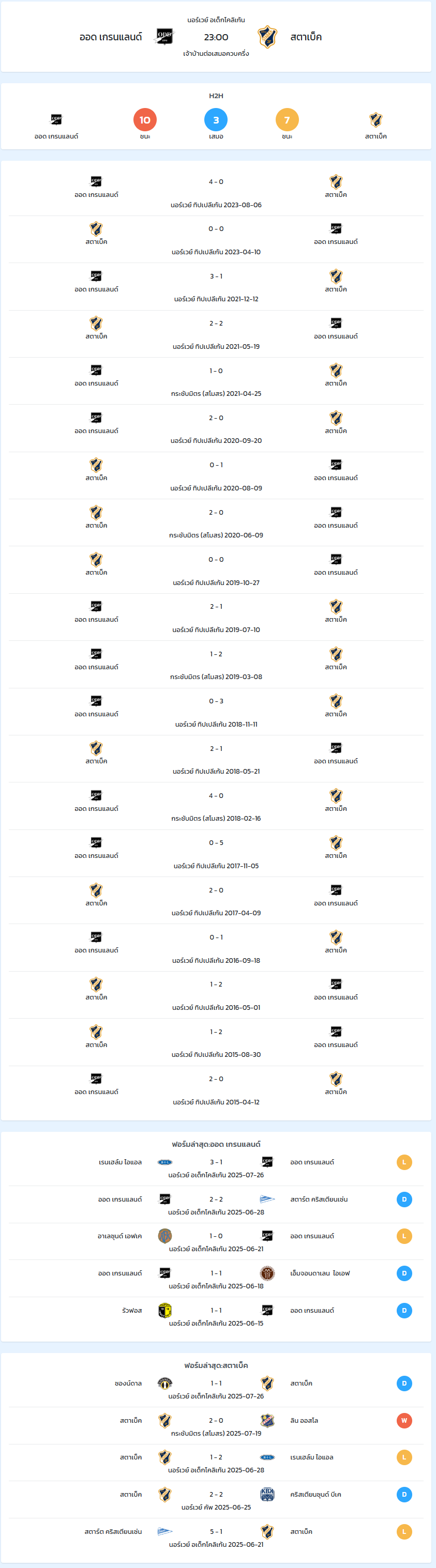This screenshot has height=1568, width=436.
Task: Click the L badge on the 2025-07-26 Rosenborg match
Action: pyautogui.click(x=404, y=1162)
